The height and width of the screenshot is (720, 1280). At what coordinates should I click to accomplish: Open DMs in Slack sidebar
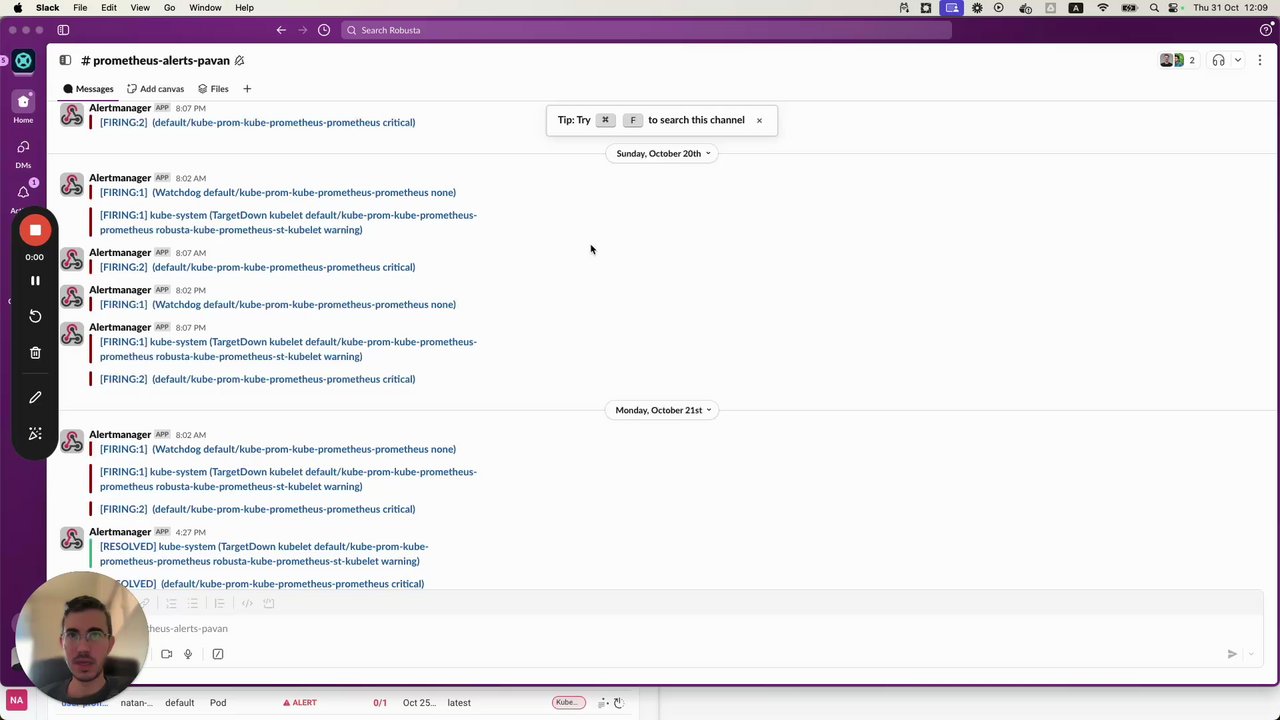coord(23,153)
